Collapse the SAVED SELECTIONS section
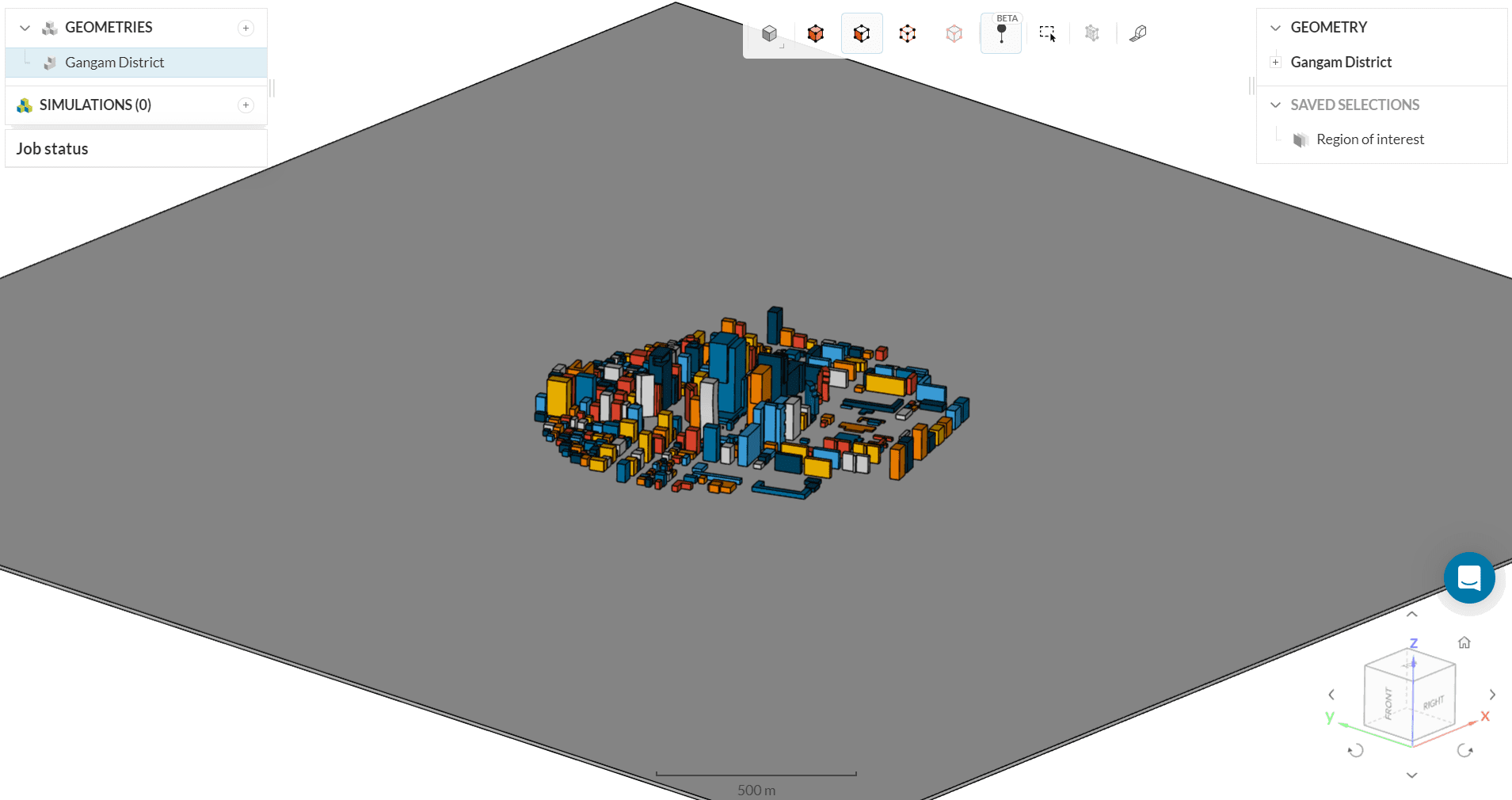 (x=1275, y=105)
